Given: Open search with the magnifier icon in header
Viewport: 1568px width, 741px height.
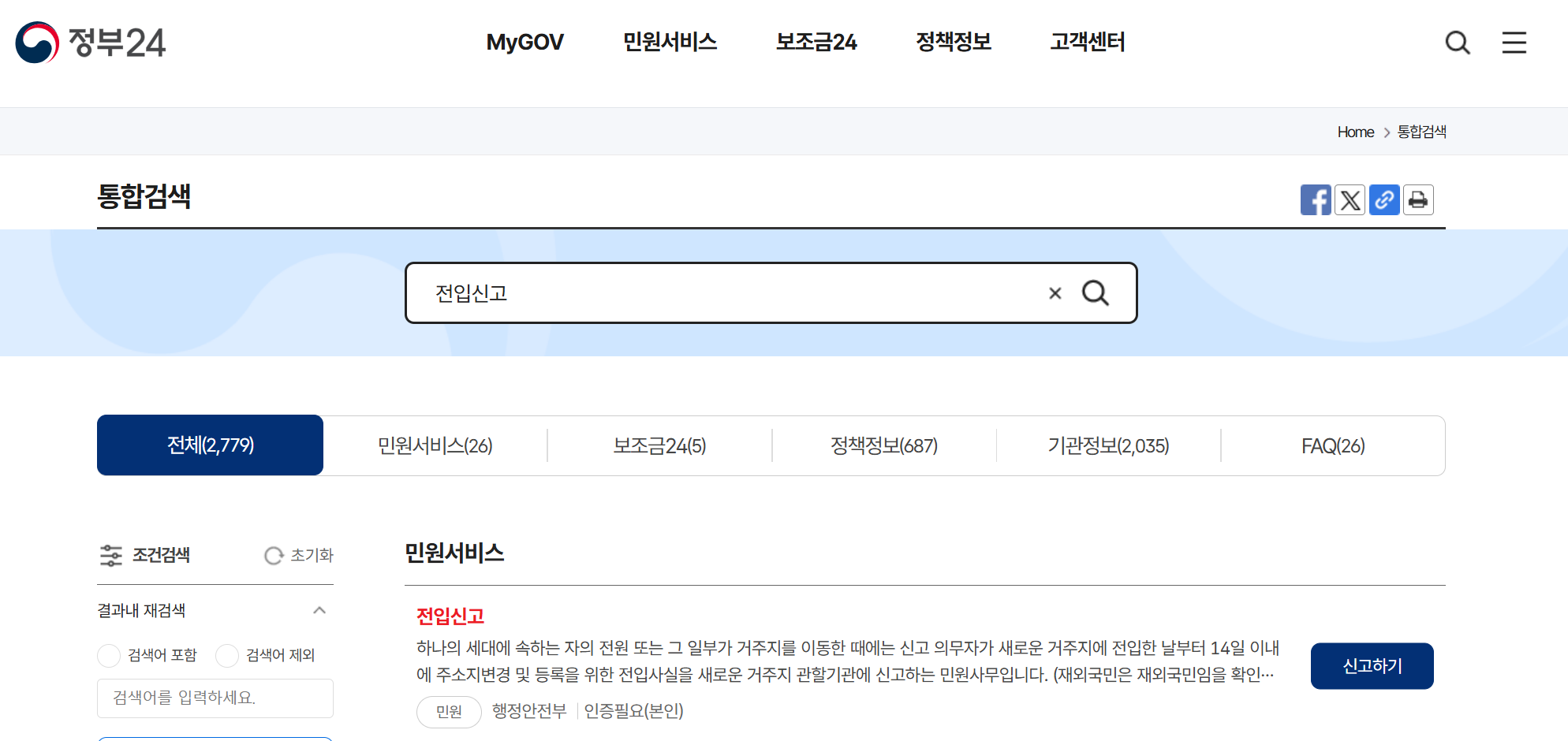Looking at the screenshot, I should coord(1457,43).
